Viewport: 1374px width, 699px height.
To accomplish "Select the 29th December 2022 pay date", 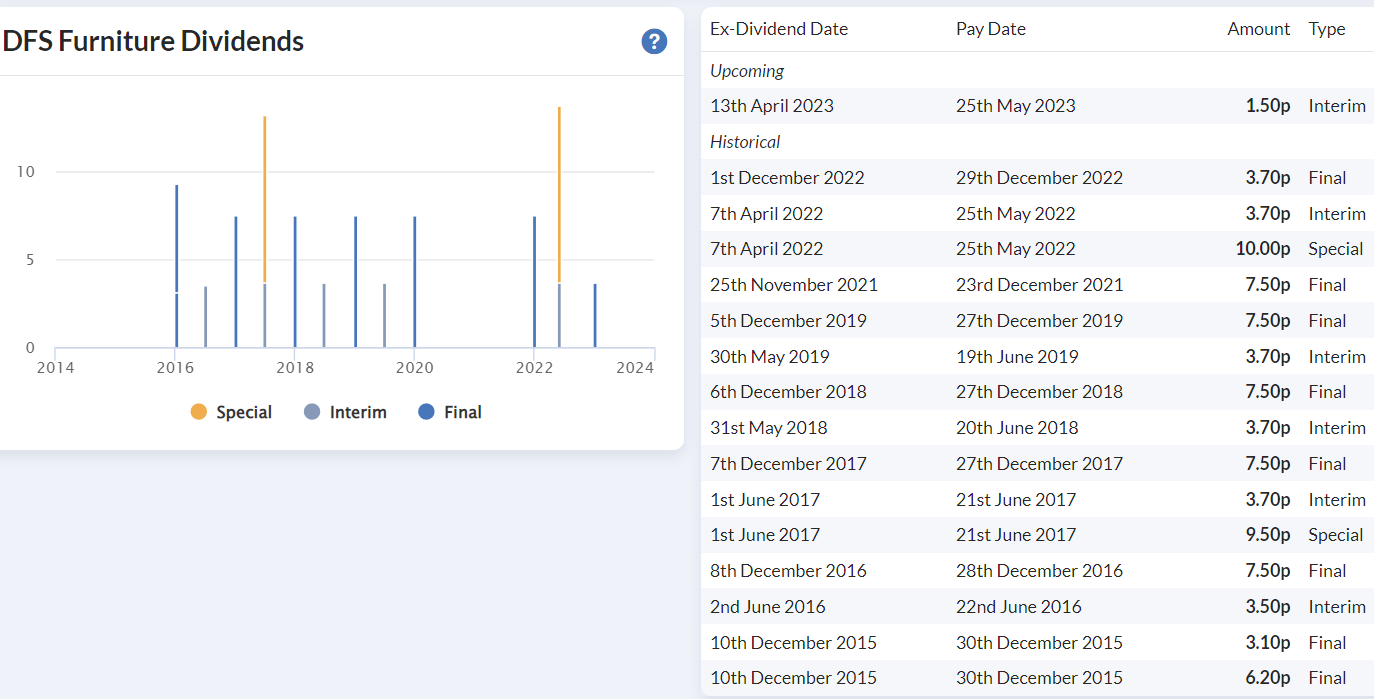I will (x=1039, y=178).
